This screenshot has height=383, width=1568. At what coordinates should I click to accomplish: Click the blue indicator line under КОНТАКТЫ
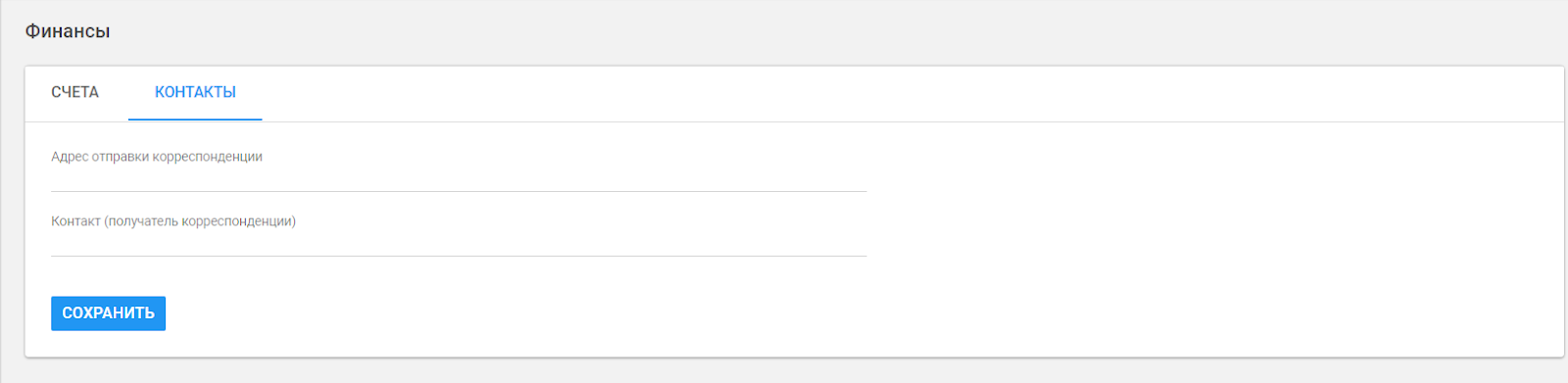pyautogui.click(x=195, y=120)
